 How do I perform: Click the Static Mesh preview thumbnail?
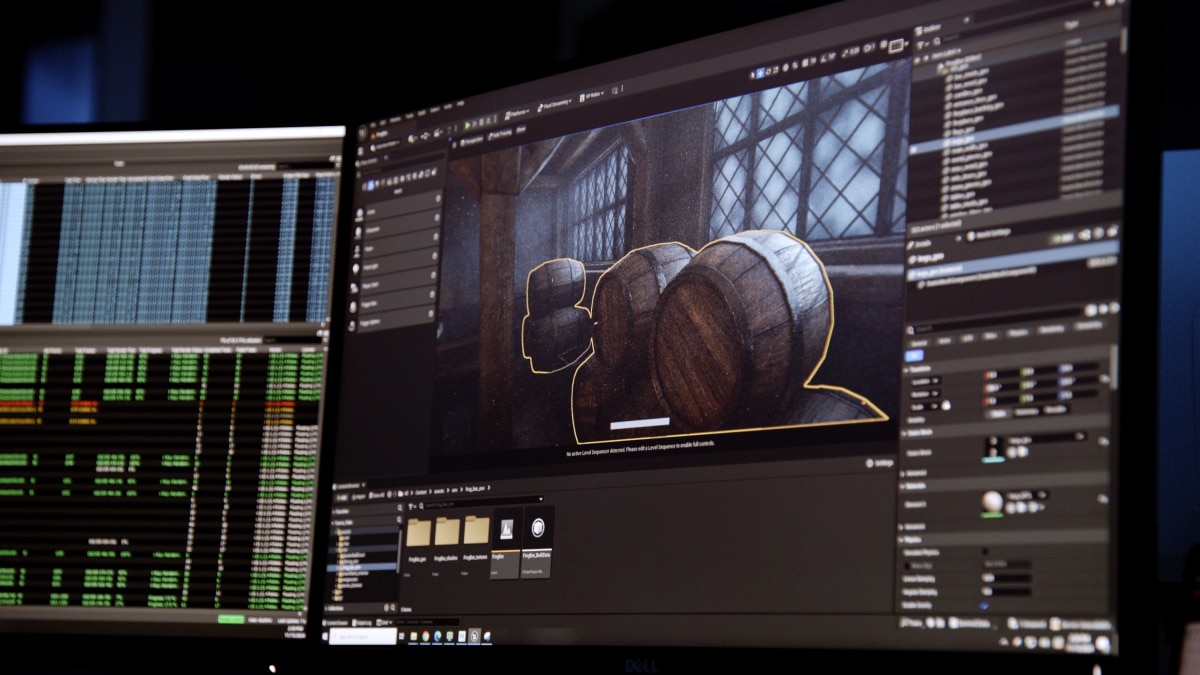point(993,447)
